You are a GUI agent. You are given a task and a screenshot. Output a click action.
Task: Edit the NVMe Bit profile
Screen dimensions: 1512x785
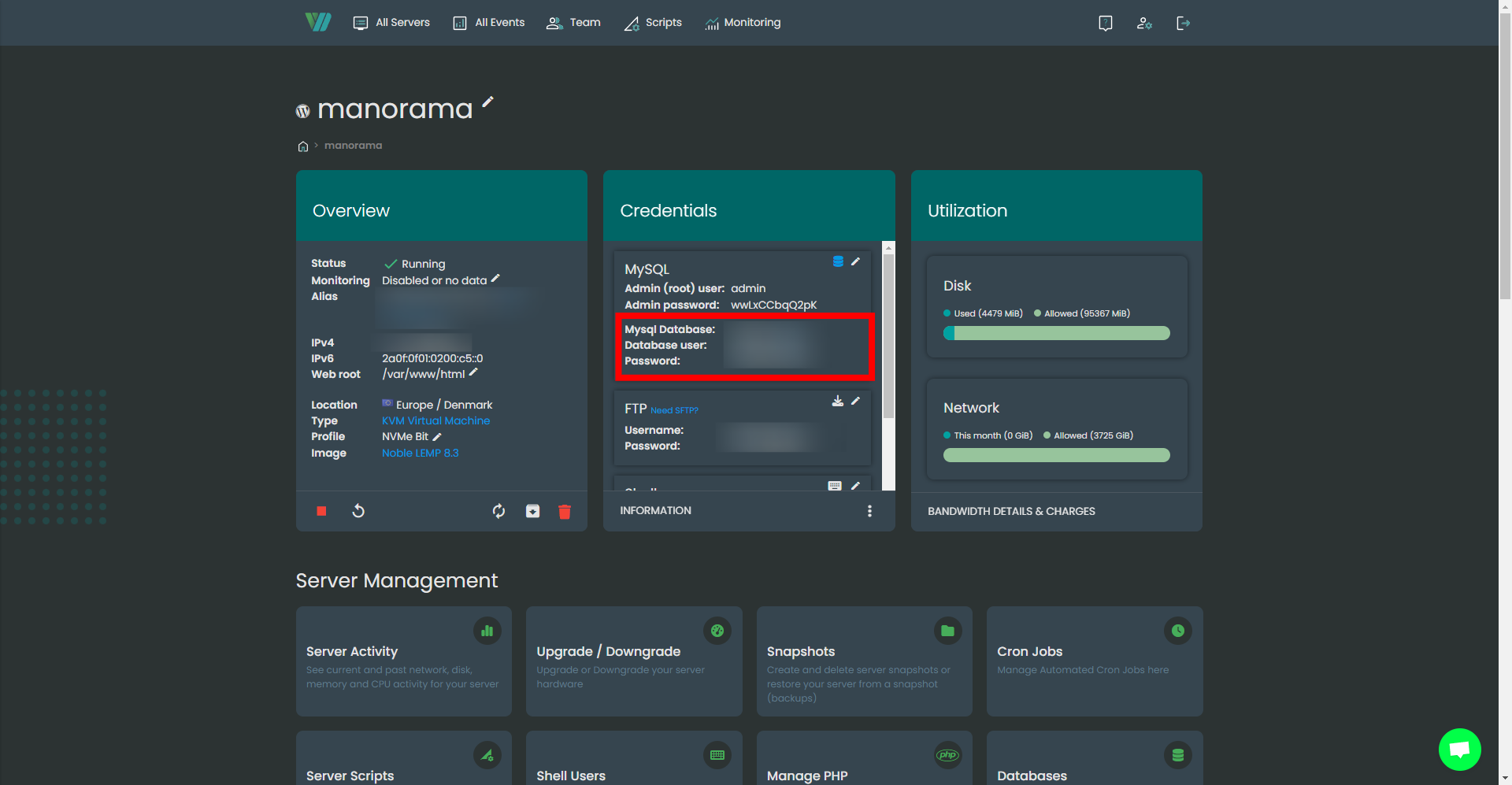[437, 437]
